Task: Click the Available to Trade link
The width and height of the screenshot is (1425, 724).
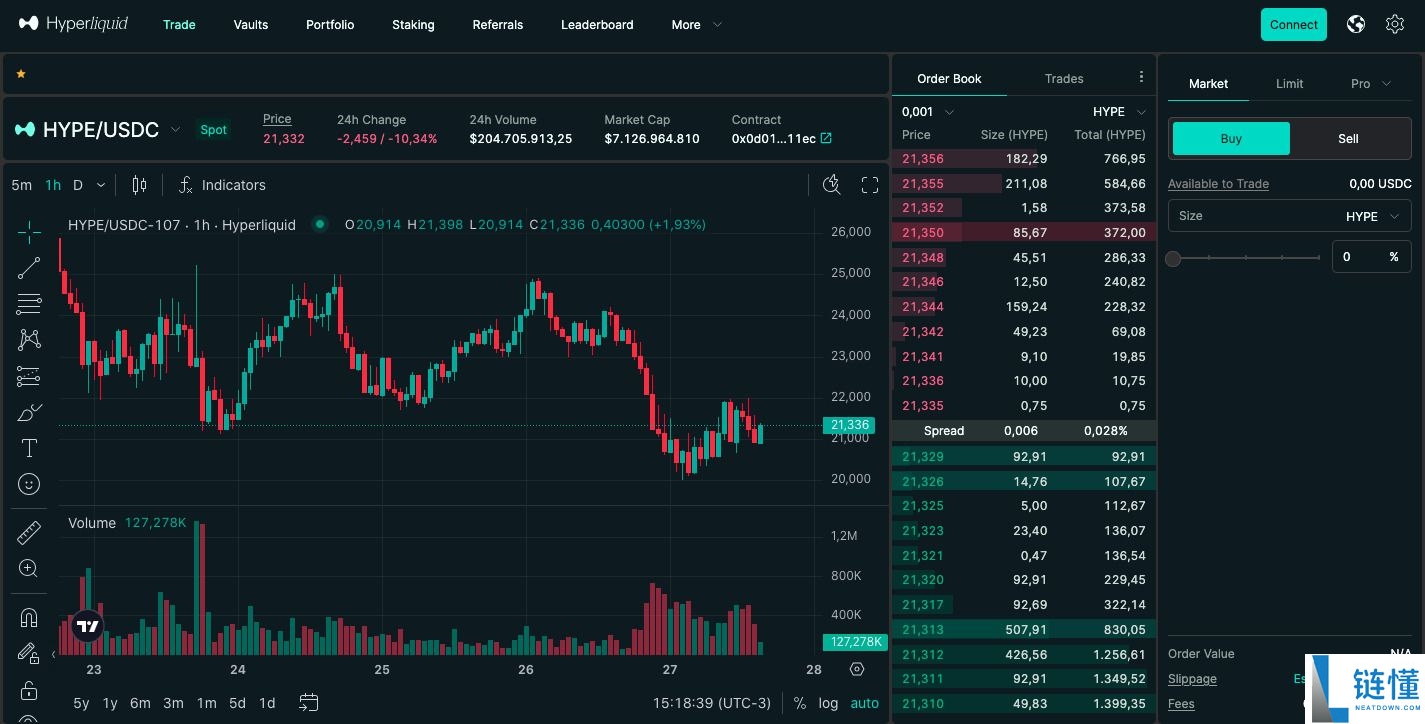Action: (x=1218, y=184)
